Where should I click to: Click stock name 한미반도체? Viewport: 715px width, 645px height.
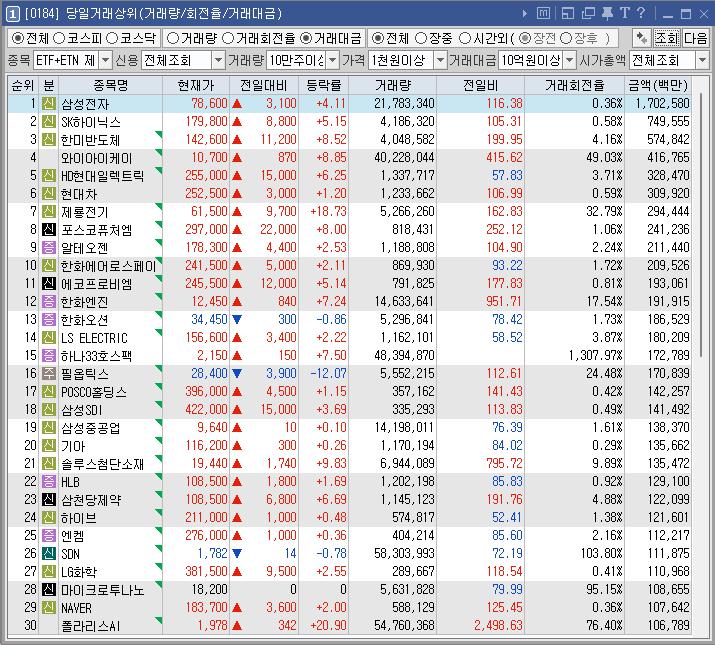(x=91, y=140)
